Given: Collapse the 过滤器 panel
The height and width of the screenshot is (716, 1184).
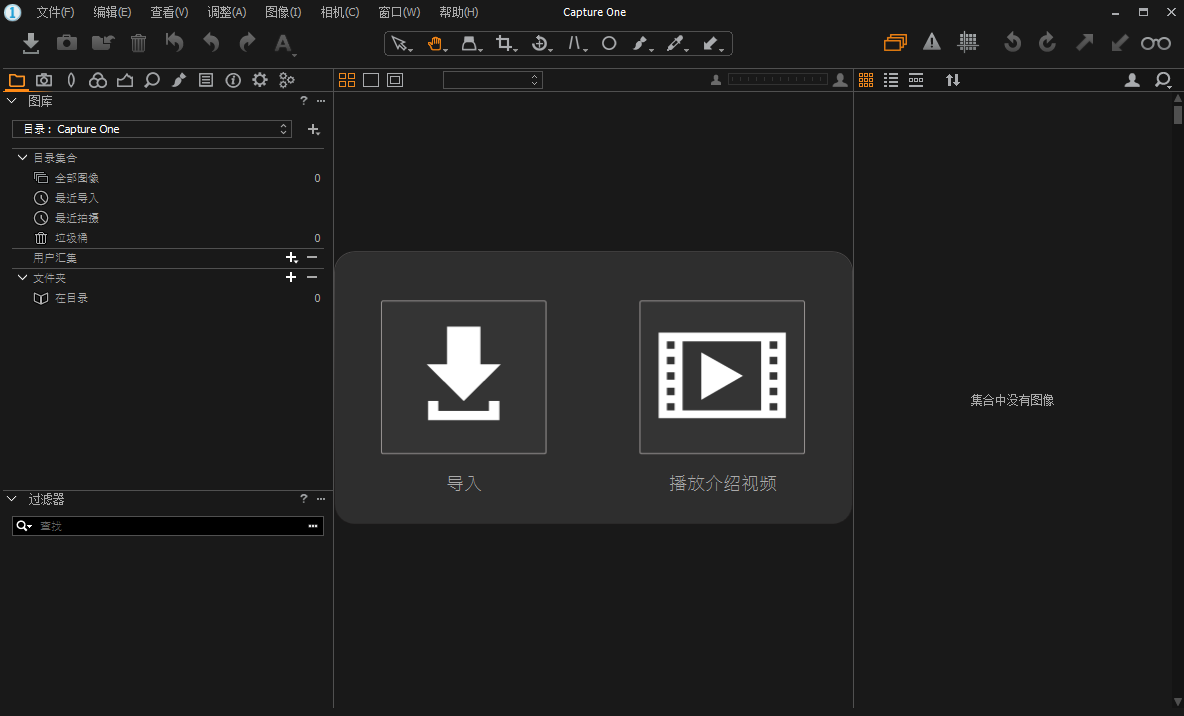Looking at the screenshot, I should click(12, 498).
